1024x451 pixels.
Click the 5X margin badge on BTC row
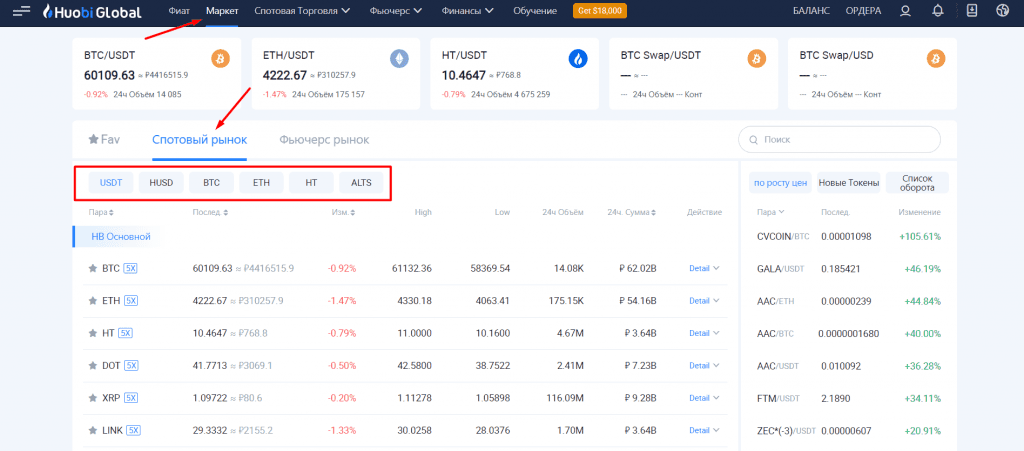click(130, 268)
